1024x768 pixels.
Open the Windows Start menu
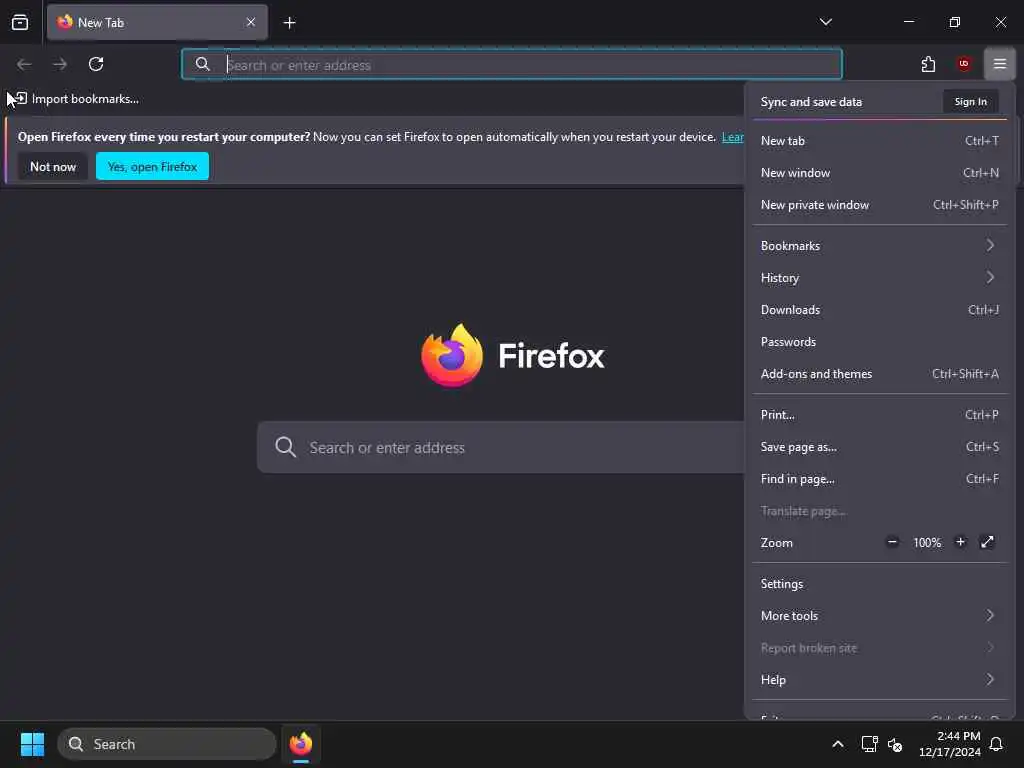coord(32,744)
